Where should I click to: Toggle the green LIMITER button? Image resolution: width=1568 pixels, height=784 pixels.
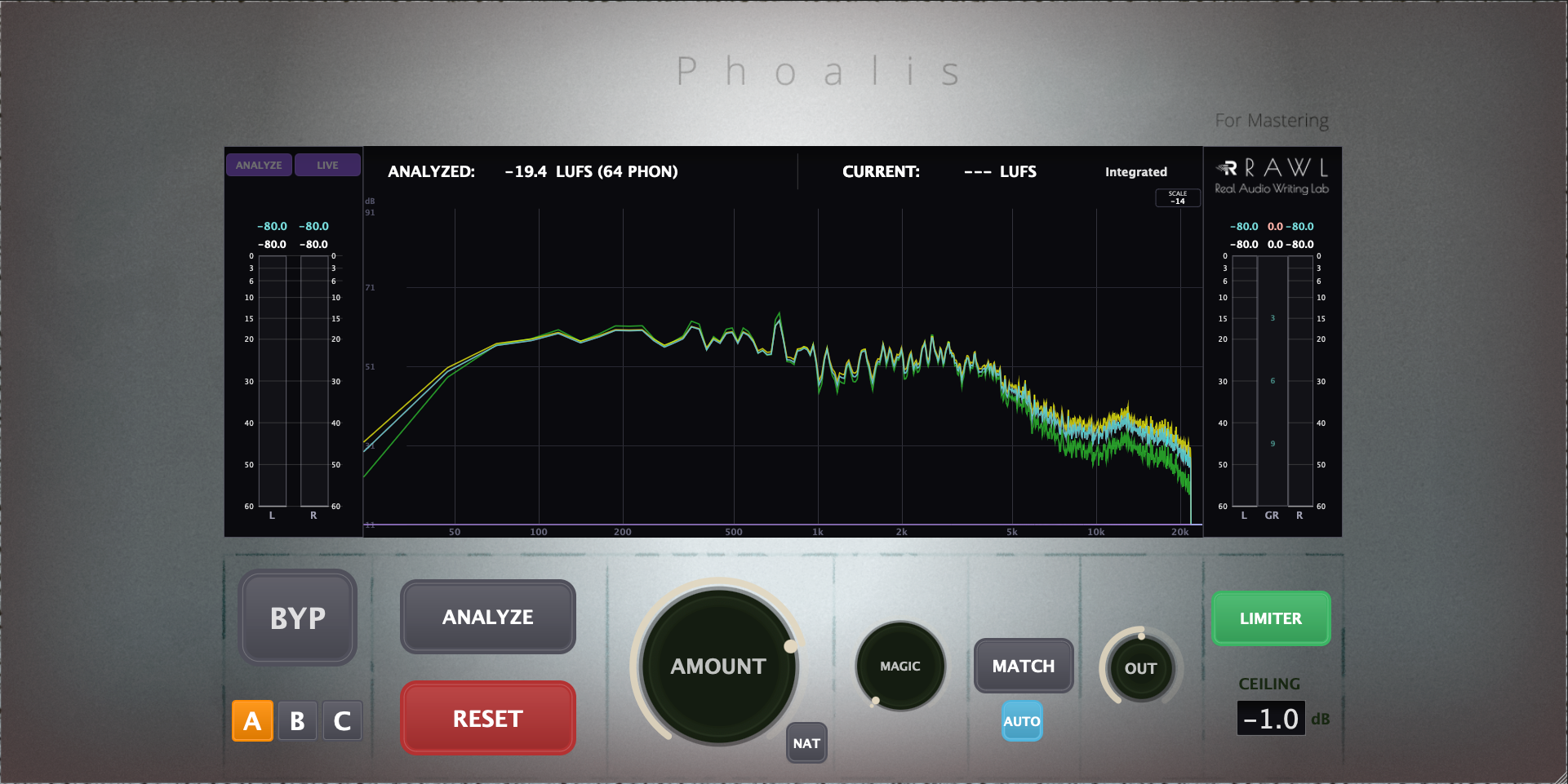1271,618
